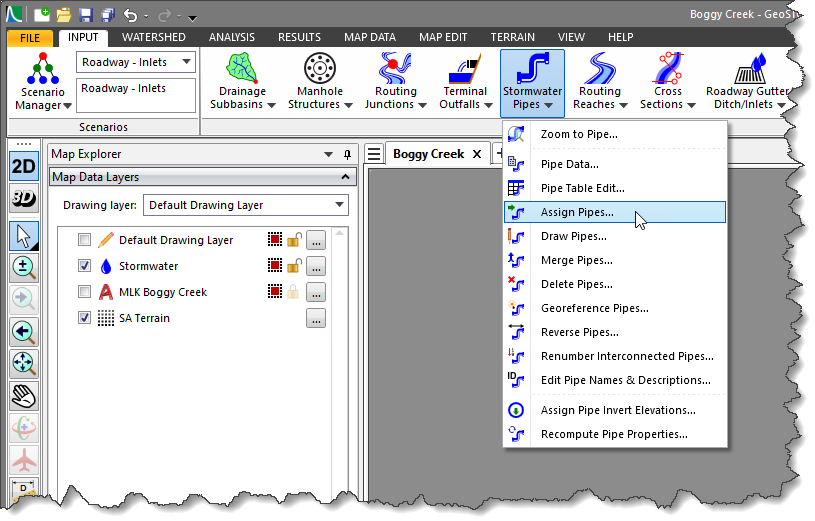Toggle lock on Default Drawing Layer
The width and height of the screenshot is (815, 521).
tap(294, 240)
